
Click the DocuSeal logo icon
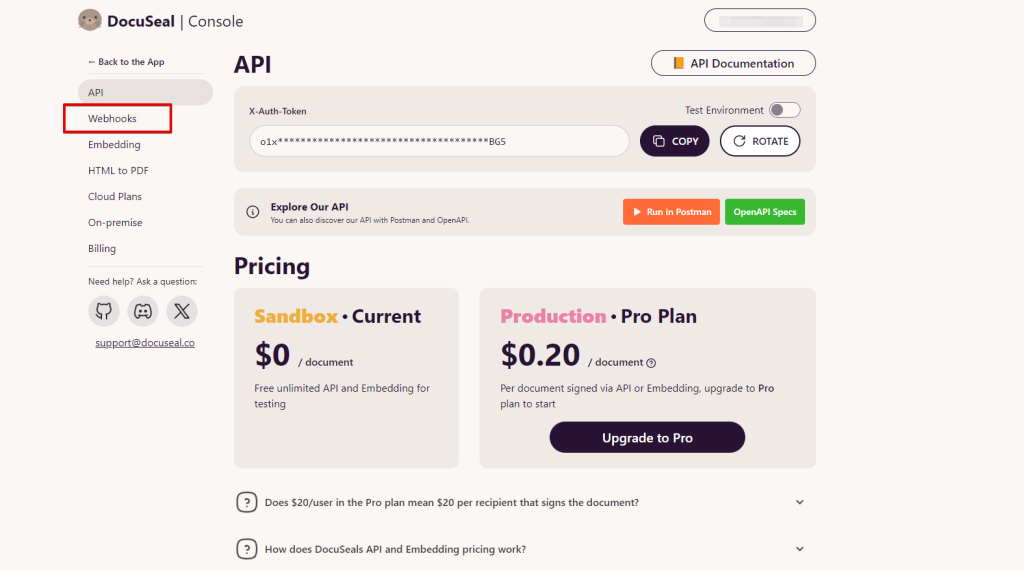pyautogui.click(x=90, y=21)
